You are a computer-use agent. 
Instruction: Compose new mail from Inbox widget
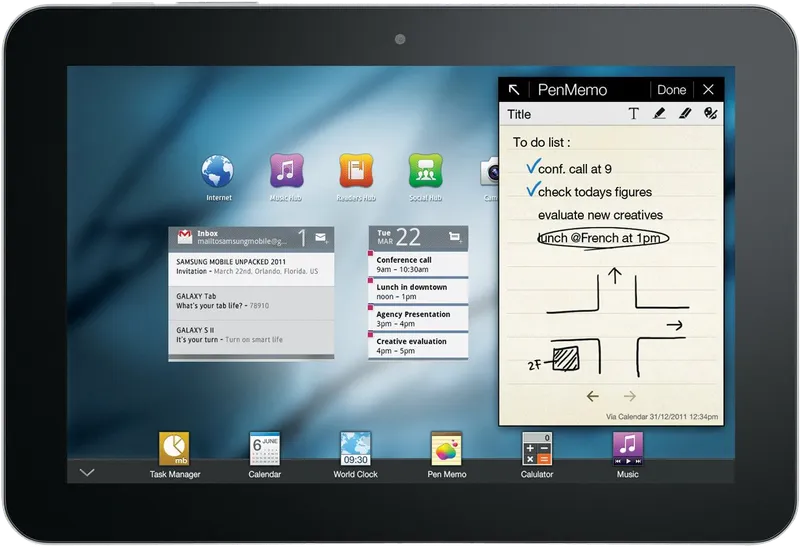point(321,238)
